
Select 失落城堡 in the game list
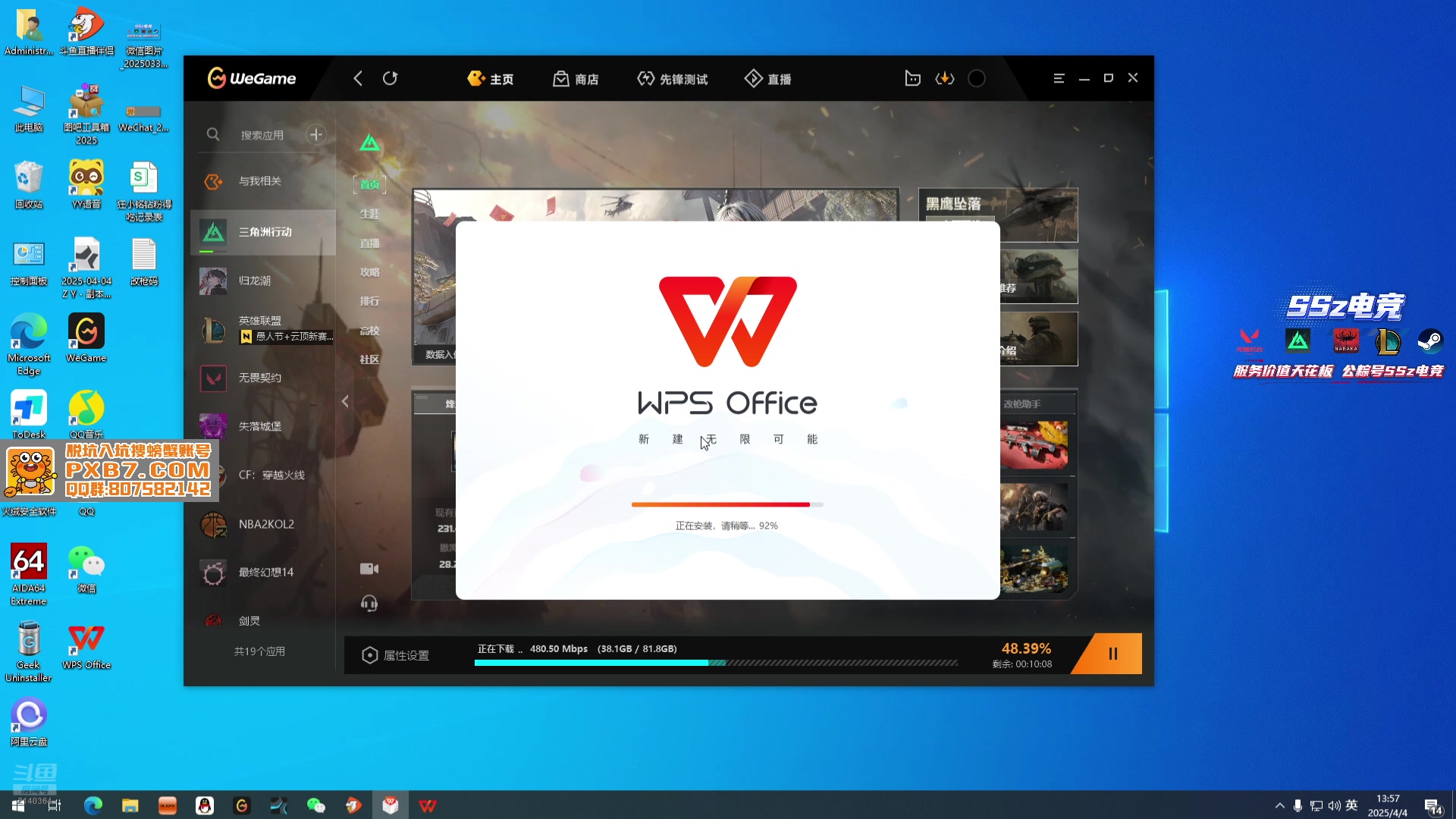pyautogui.click(x=263, y=426)
